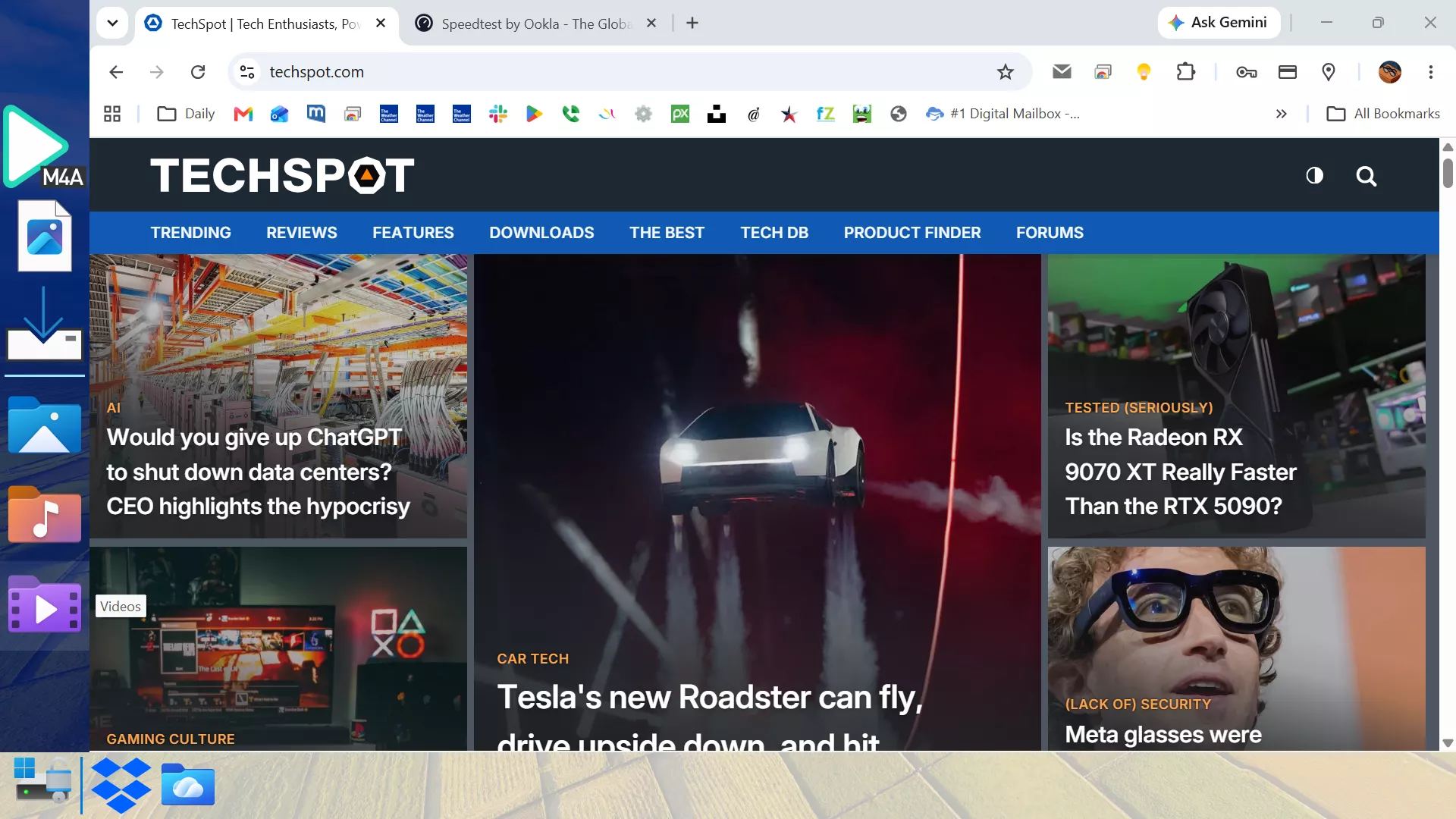
Task: Bookmark this page with the star icon
Action: [x=1005, y=72]
